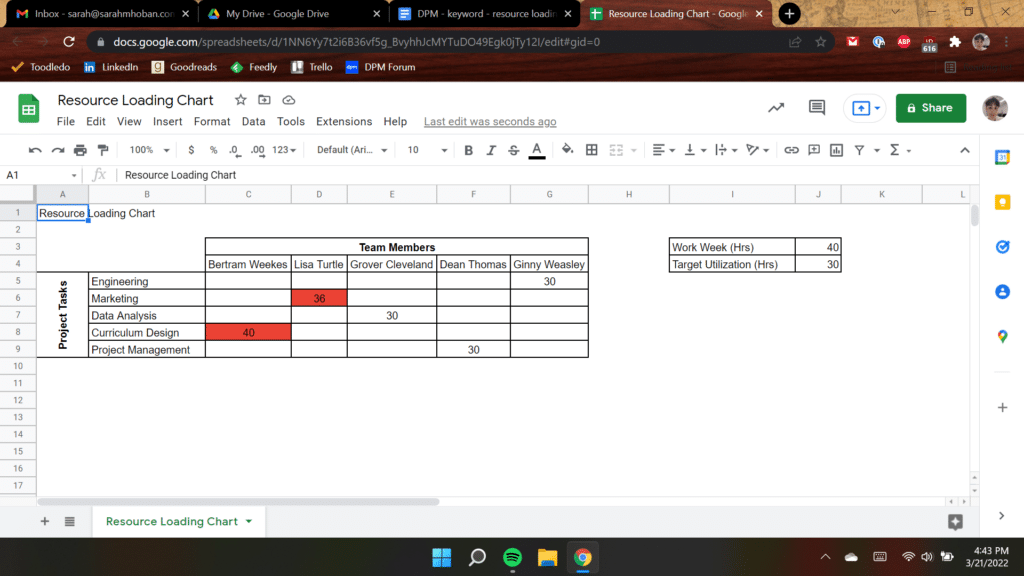Toggle bold formatting
This screenshot has height=576, width=1024.
pyautogui.click(x=468, y=150)
